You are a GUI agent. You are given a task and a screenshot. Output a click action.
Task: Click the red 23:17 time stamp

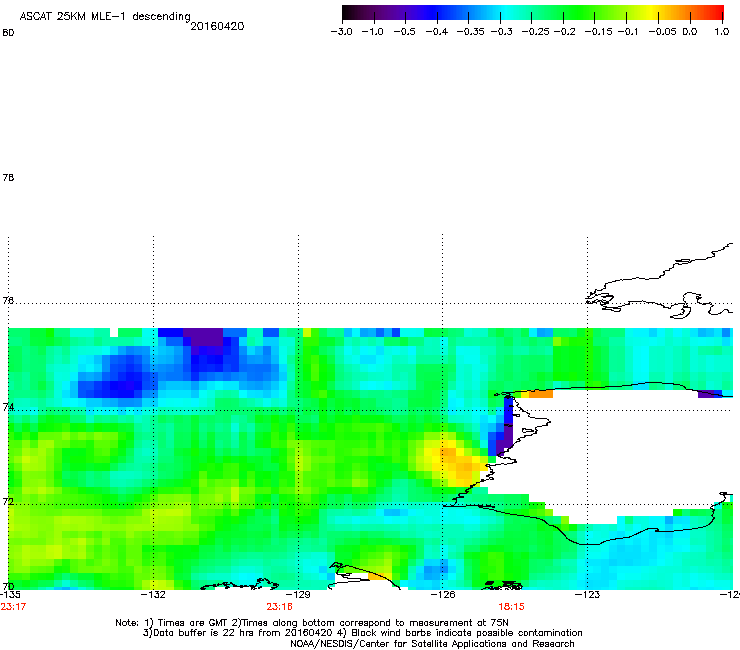tap(13, 607)
